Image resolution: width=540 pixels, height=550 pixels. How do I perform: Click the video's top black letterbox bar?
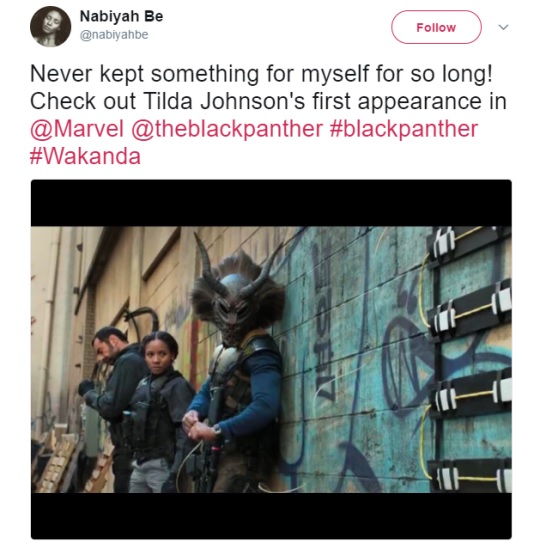click(271, 203)
